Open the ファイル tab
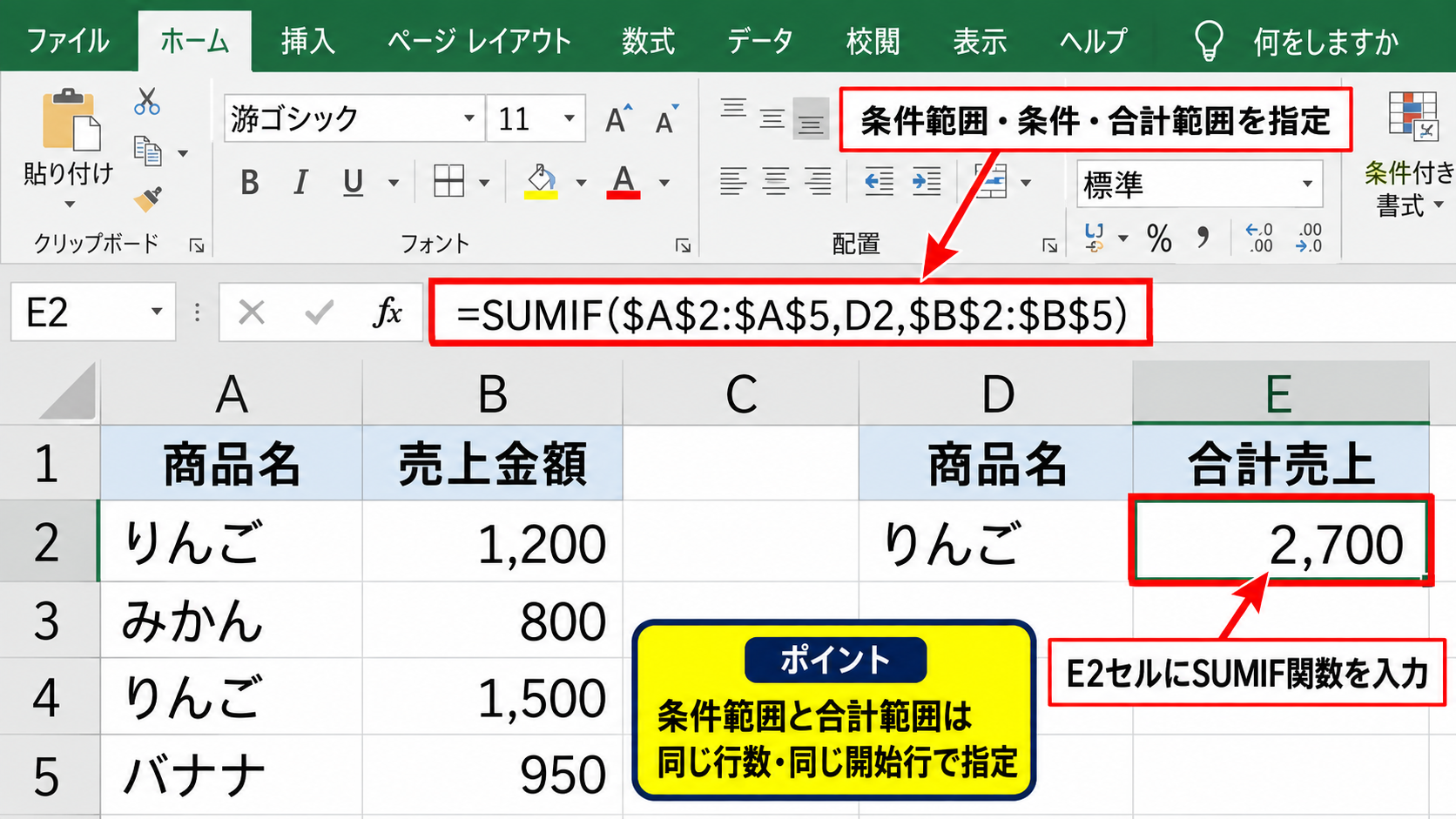Screen dimensions: 1456x819 click(68, 40)
